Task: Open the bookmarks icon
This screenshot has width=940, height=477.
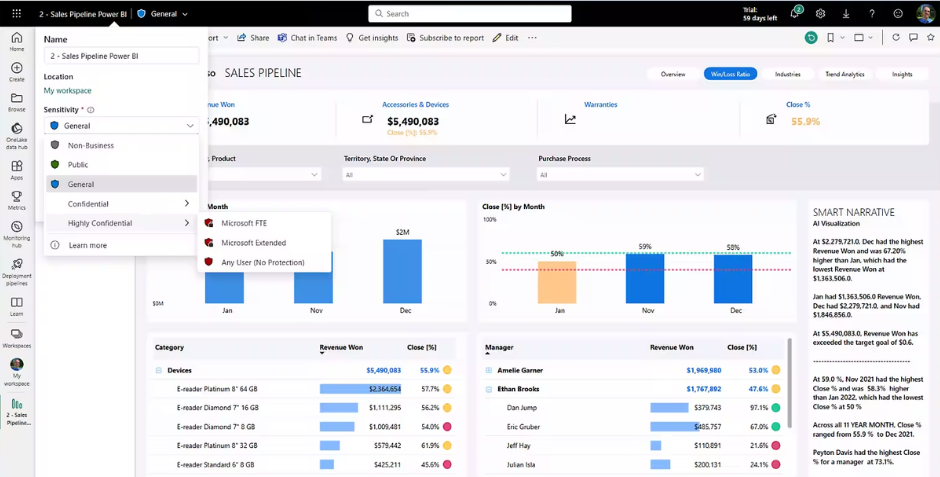Action: pyautogui.click(x=830, y=38)
